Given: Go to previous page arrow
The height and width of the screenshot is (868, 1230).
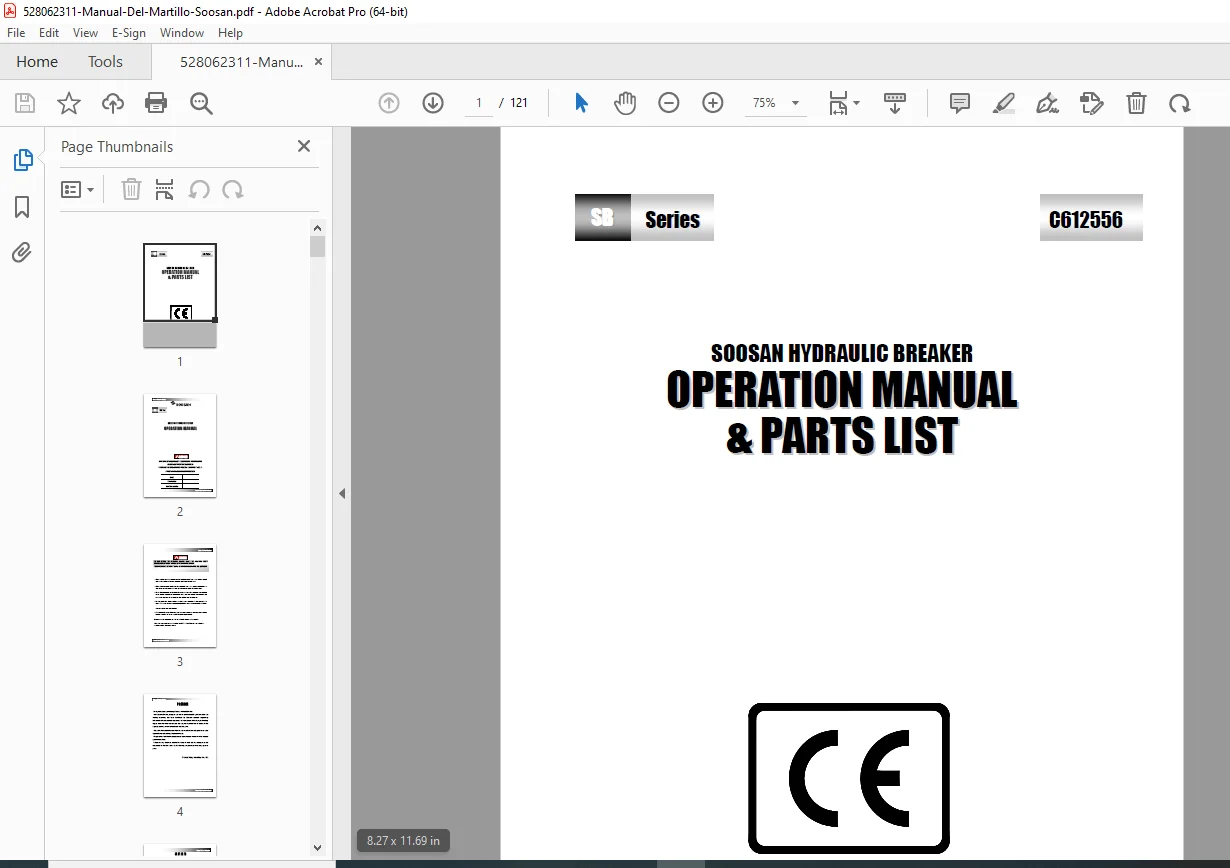Looking at the screenshot, I should (389, 103).
